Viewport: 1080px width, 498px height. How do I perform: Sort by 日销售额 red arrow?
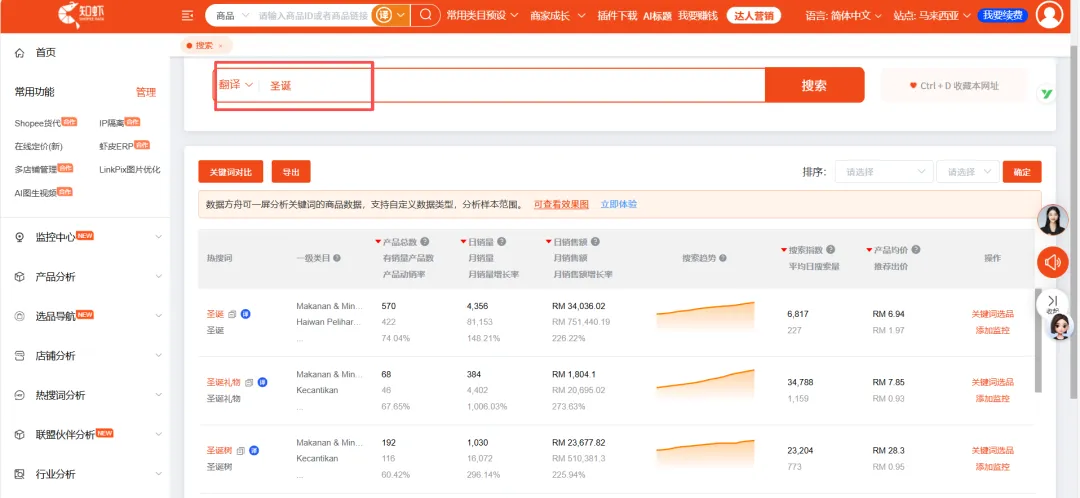(548, 242)
